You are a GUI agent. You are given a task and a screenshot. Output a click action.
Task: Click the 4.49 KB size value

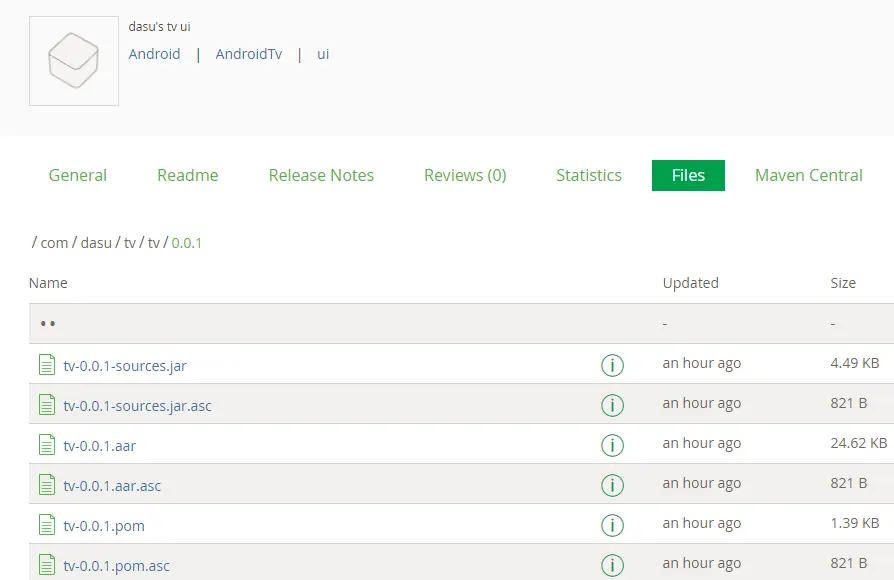pyautogui.click(x=855, y=363)
